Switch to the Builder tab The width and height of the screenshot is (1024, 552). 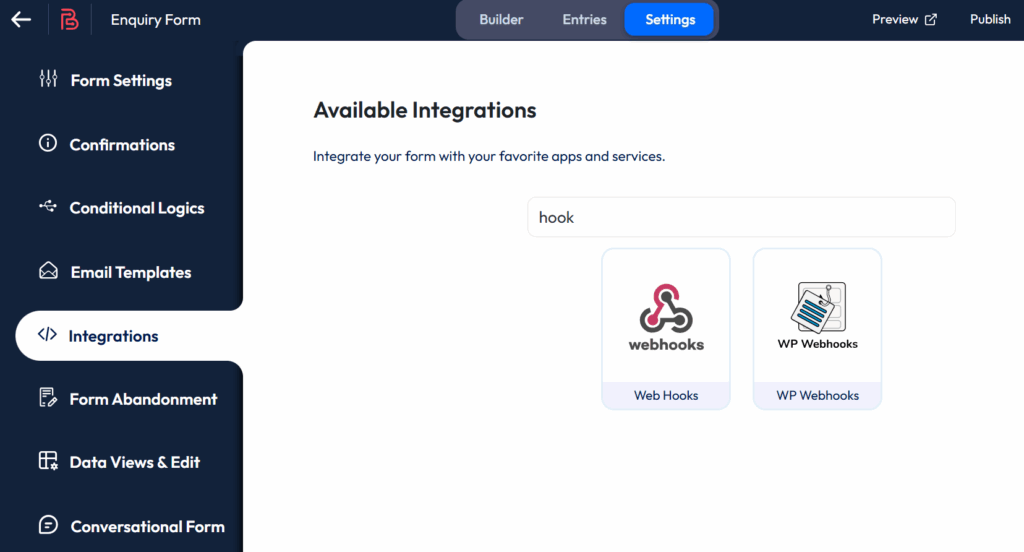[502, 20]
